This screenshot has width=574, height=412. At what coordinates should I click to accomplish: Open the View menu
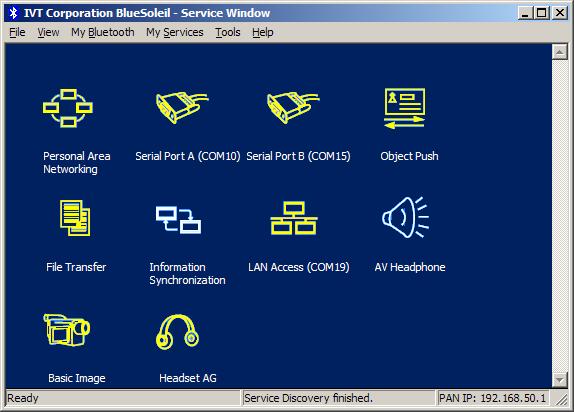tap(48, 32)
